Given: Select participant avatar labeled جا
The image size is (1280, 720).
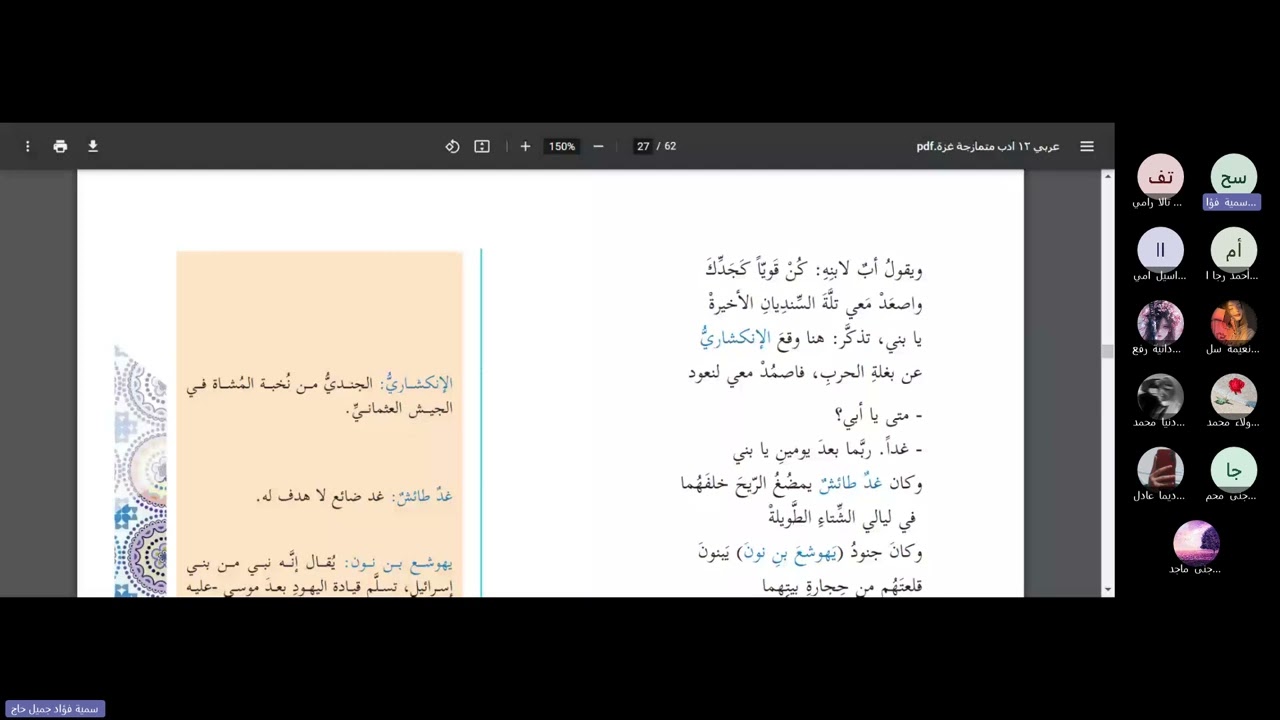Looking at the screenshot, I should 1233,470.
